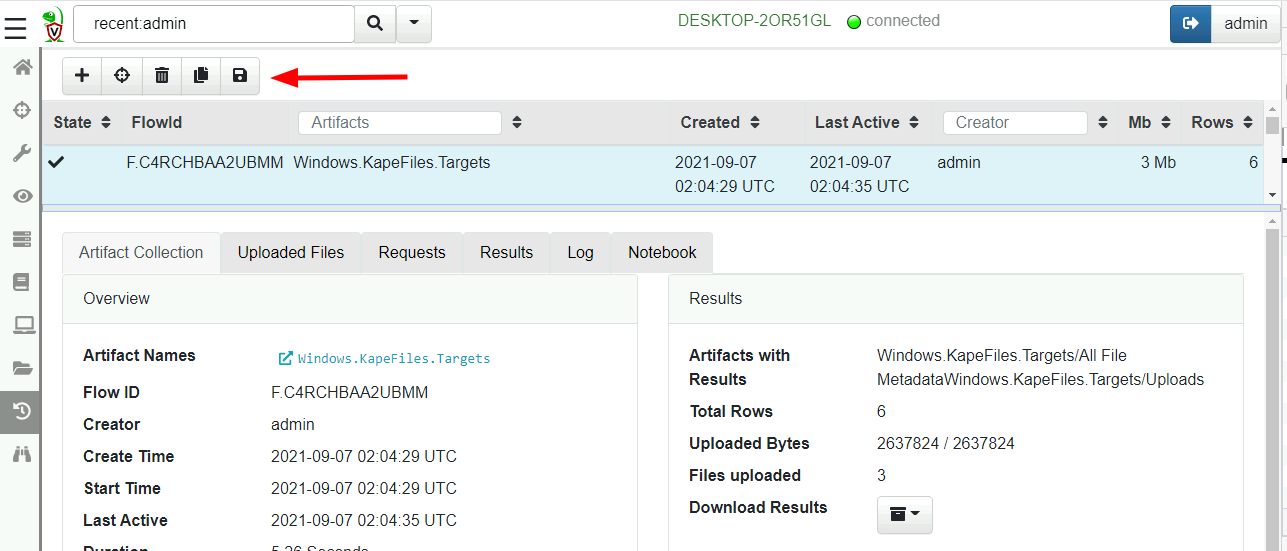Click the Delete Collection trash icon
Screen dimensions: 1287x551
coord(162,76)
